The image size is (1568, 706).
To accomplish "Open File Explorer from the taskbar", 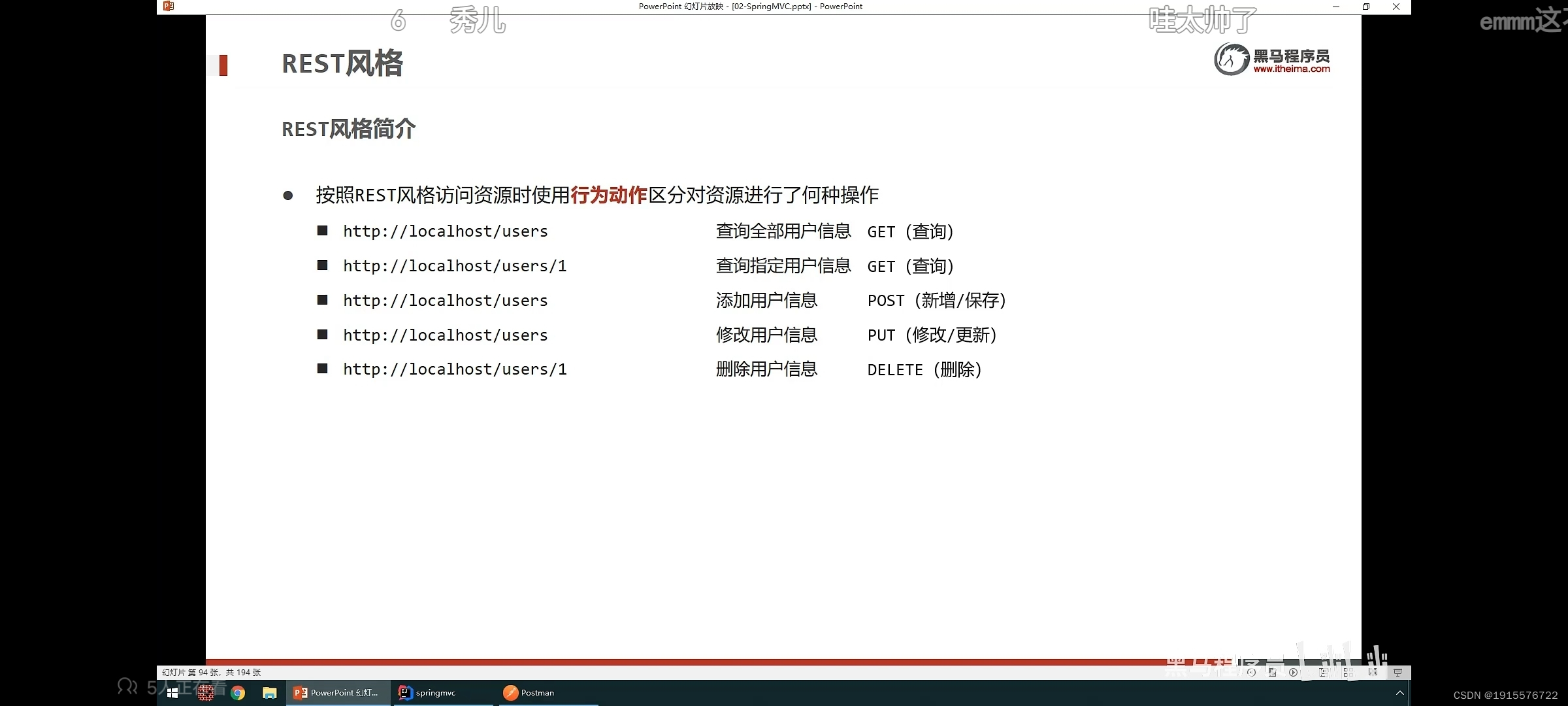I will click(x=269, y=693).
